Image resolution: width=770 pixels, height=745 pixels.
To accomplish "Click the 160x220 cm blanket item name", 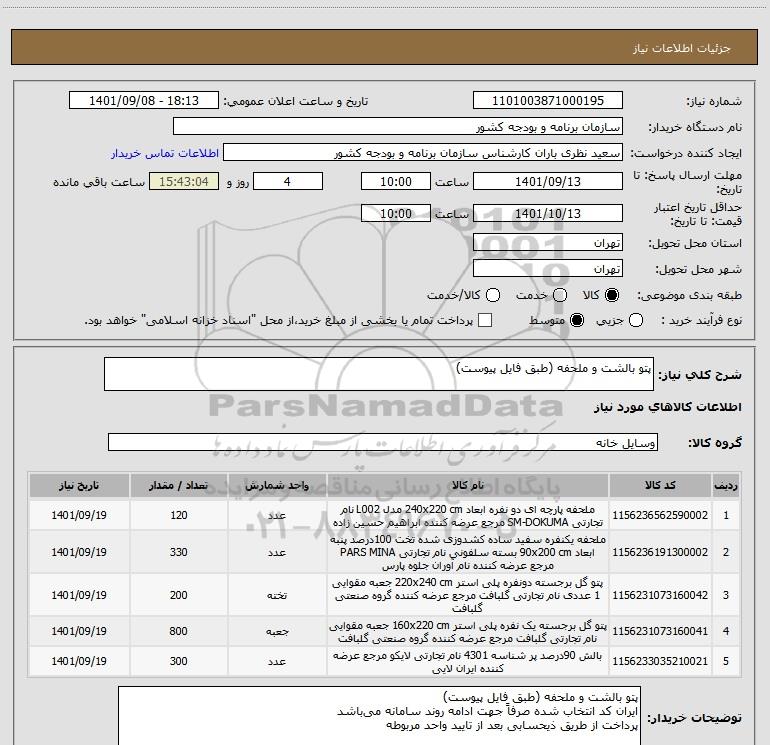I will click(468, 632).
